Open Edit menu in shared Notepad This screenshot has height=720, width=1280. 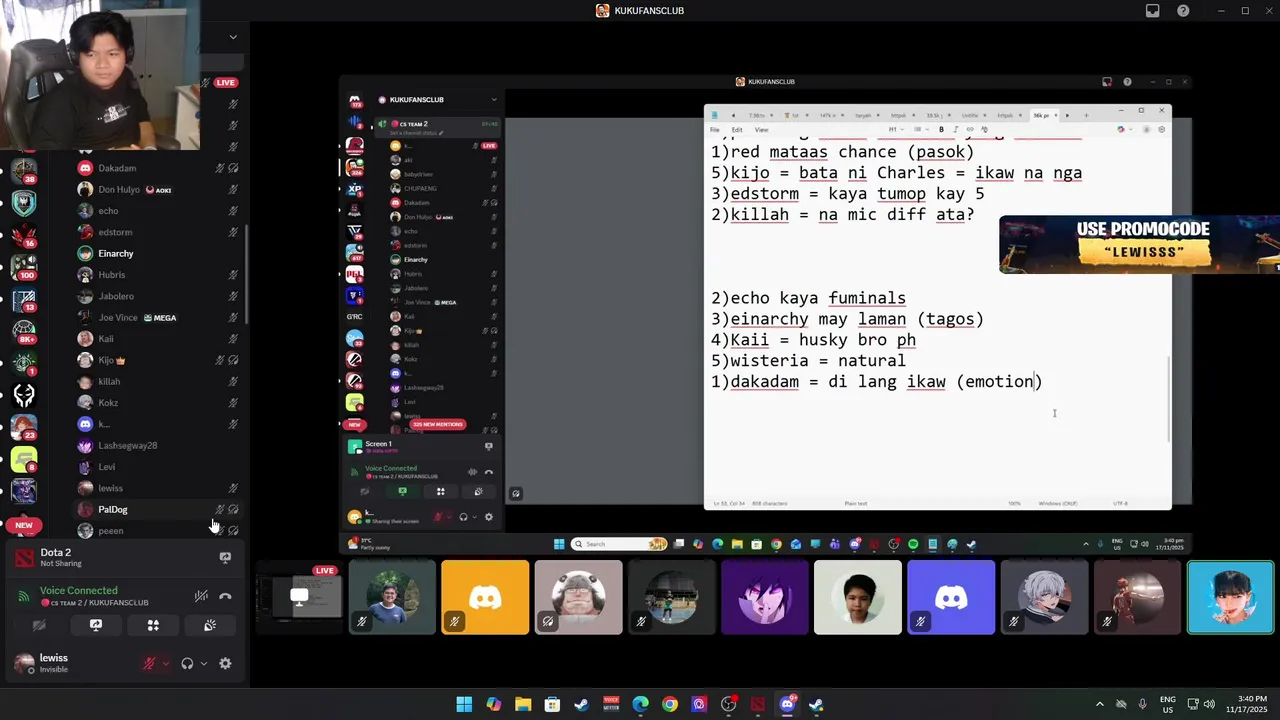tap(737, 130)
